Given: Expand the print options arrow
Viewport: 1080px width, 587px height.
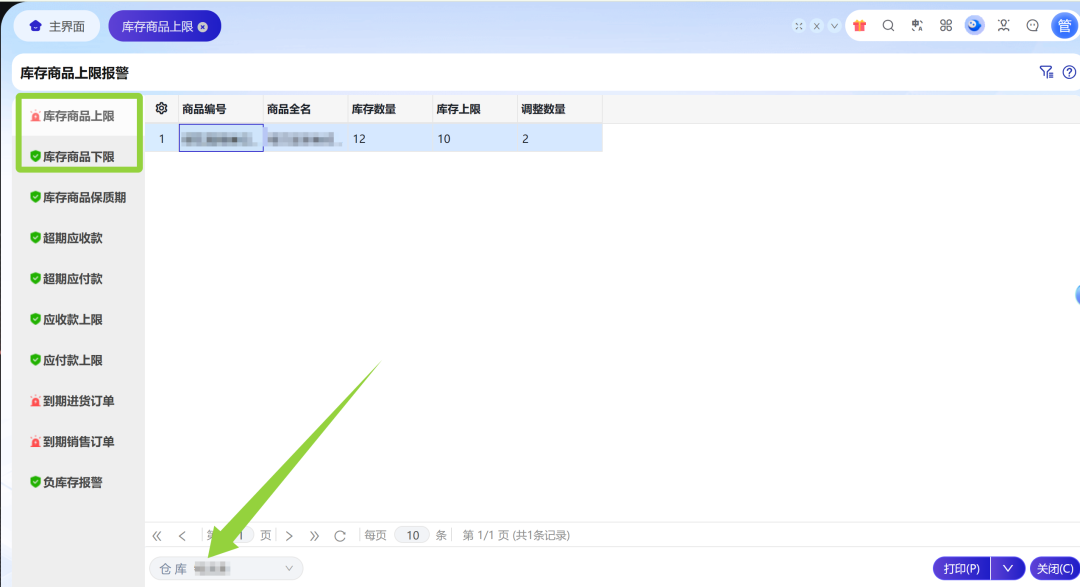Looking at the screenshot, I should coord(1008,568).
